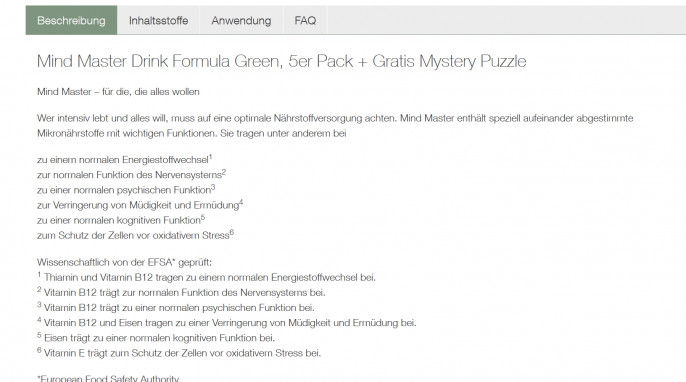Click footnote 6 about Vitamin E
Screen dimensions: 686x382
pyautogui.click(x=179, y=353)
